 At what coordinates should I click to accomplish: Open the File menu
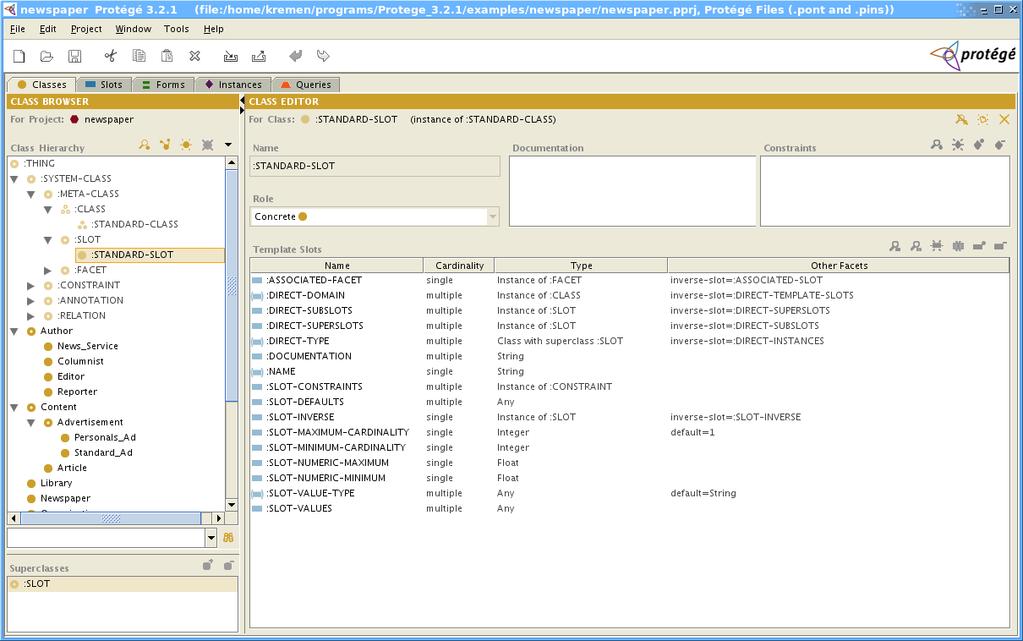click(18, 29)
